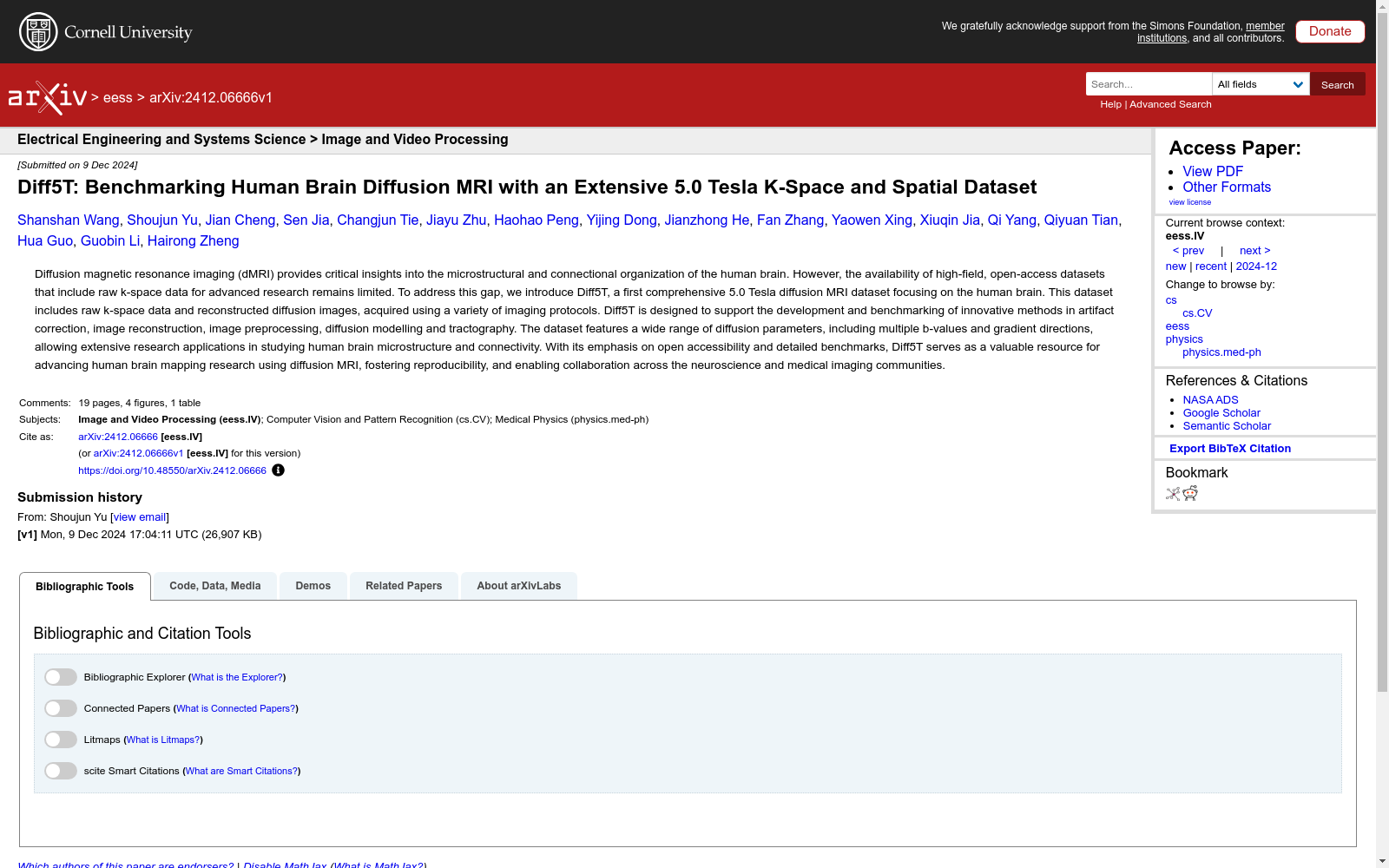Focus the Search text field
The width and height of the screenshot is (1389, 868).
coord(1149,84)
